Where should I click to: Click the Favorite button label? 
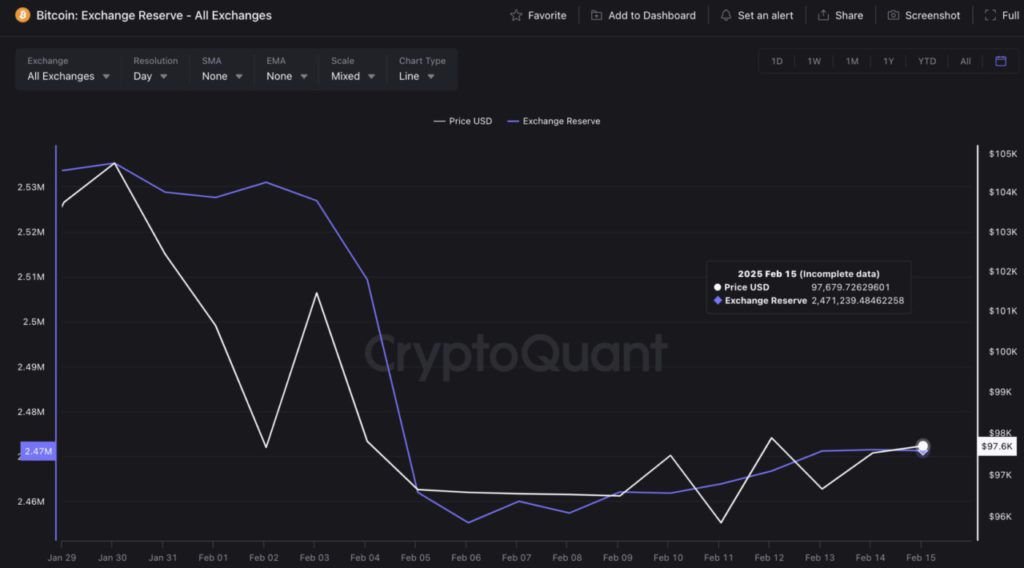pyautogui.click(x=547, y=15)
